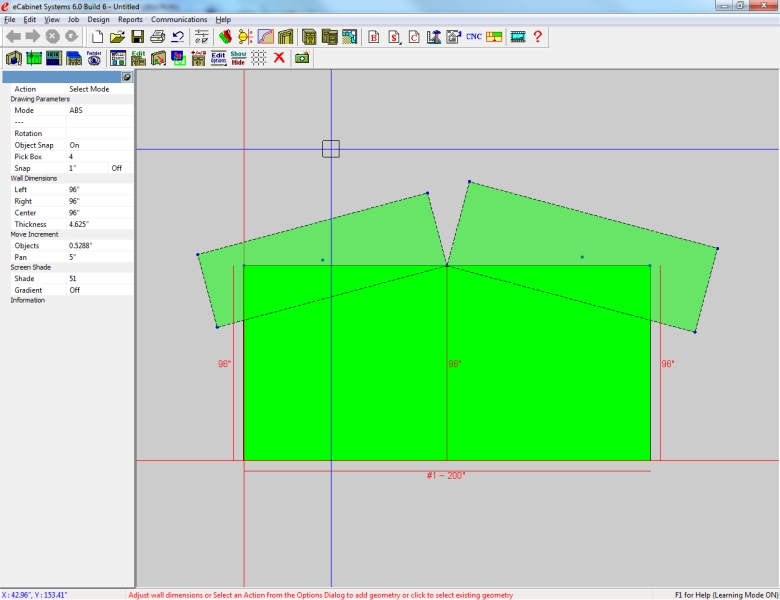Click the Print icon in the toolbar
This screenshot has height=600, width=780.
[157, 37]
